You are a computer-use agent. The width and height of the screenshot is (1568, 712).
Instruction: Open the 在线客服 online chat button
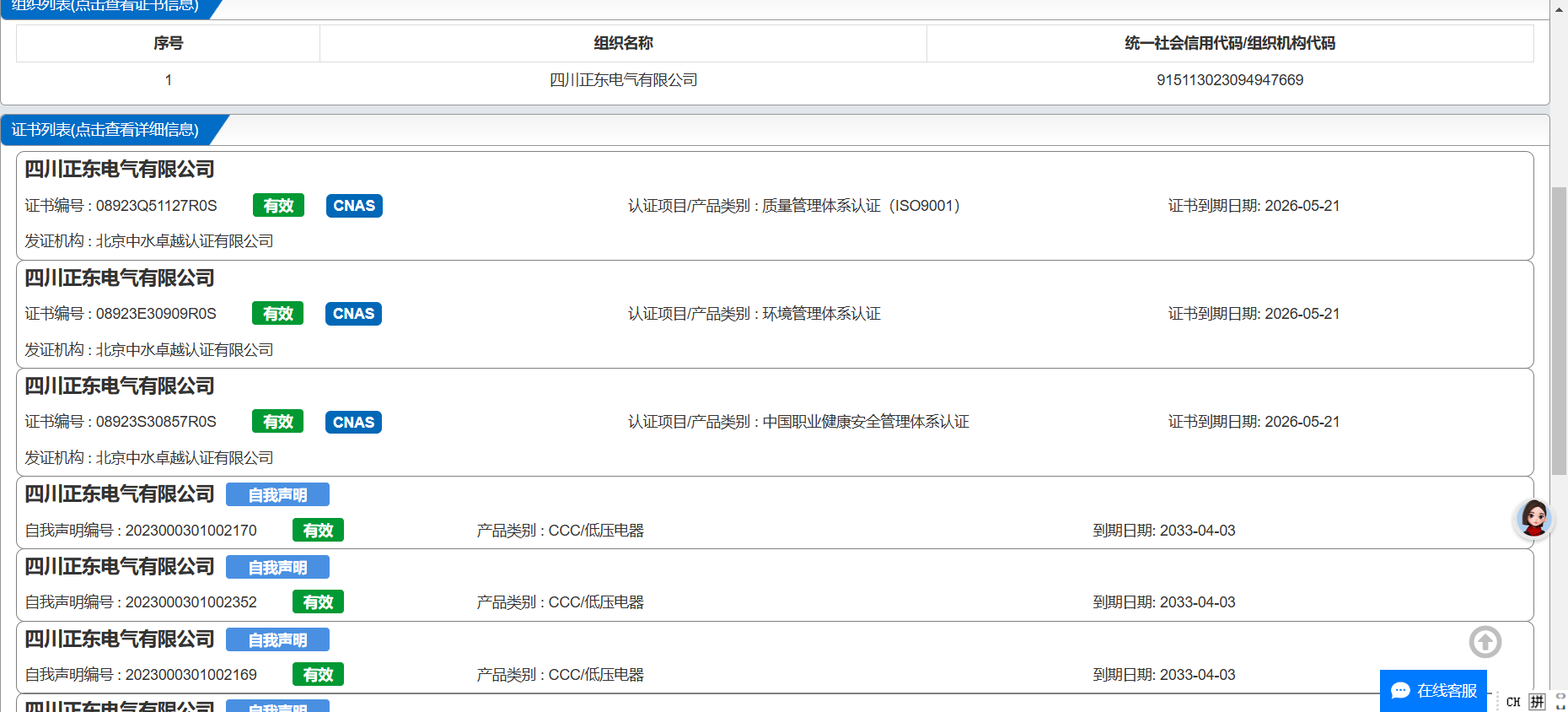(1433, 691)
